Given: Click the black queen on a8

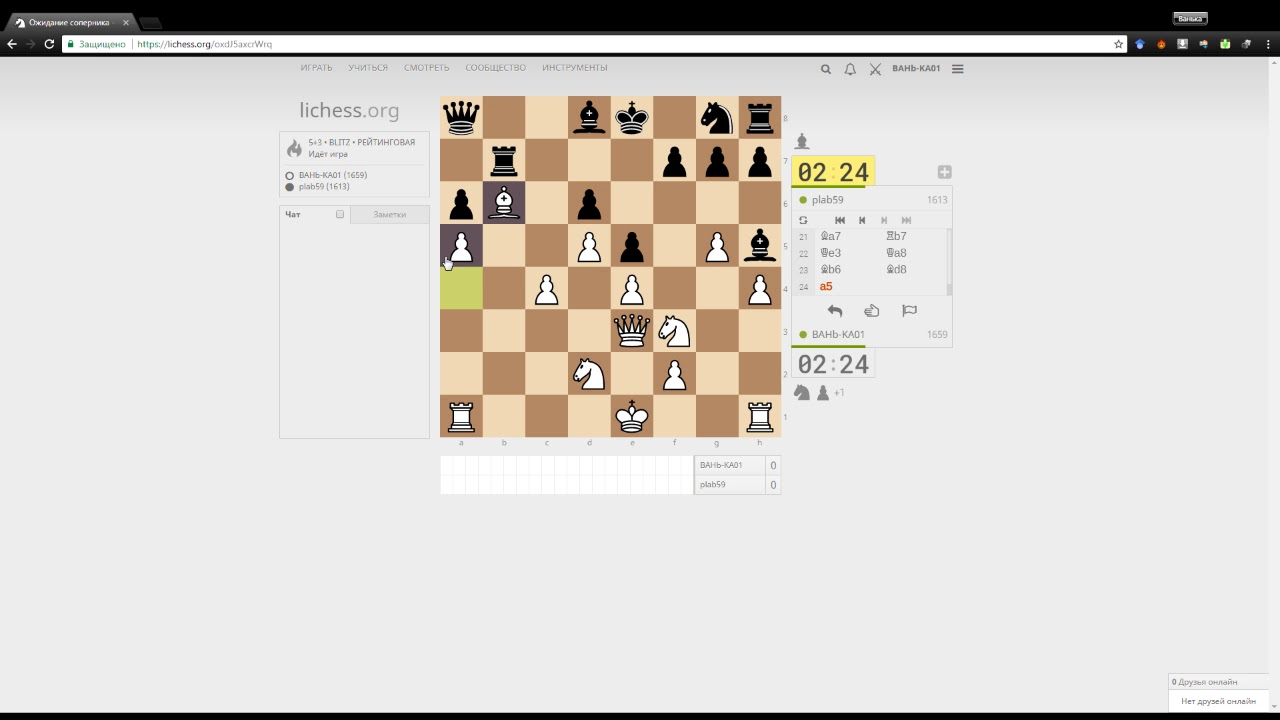Looking at the screenshot, I should pyautogui.click(x=461, y=117).
